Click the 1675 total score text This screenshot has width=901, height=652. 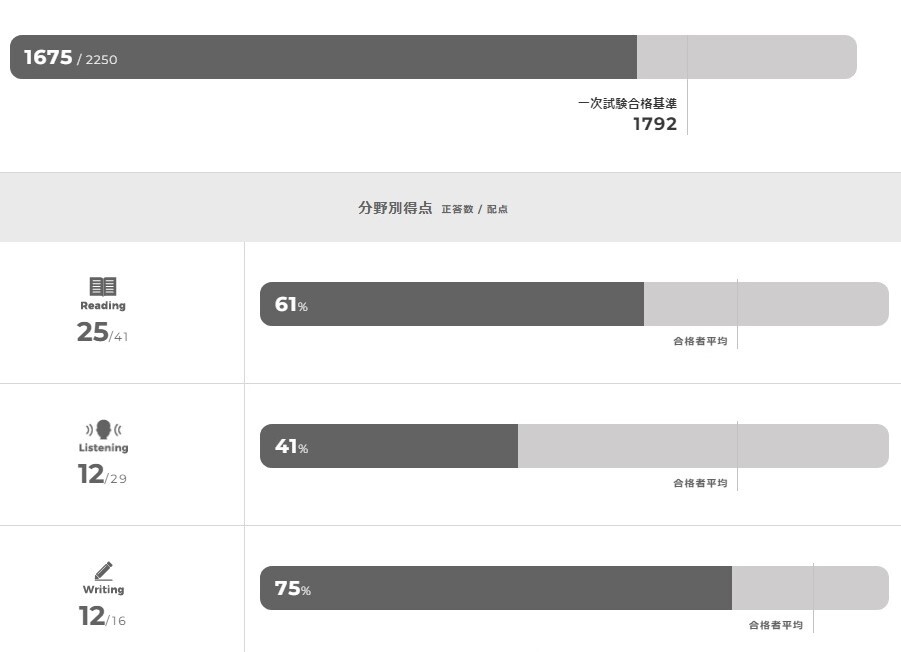click(x=48, y=58)
